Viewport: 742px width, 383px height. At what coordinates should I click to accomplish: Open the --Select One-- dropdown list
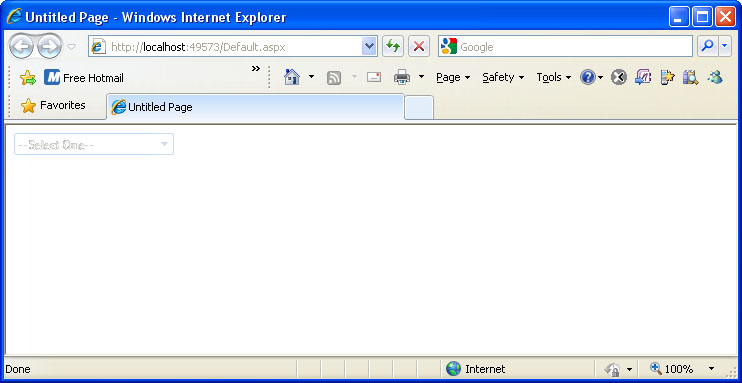click(94, 144)
